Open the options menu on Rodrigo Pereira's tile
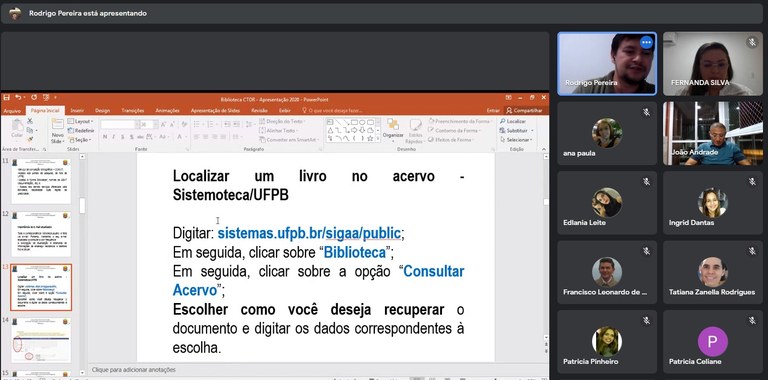Screen dimensions: 768x380 pyautogui.click(x=647, y=43)
